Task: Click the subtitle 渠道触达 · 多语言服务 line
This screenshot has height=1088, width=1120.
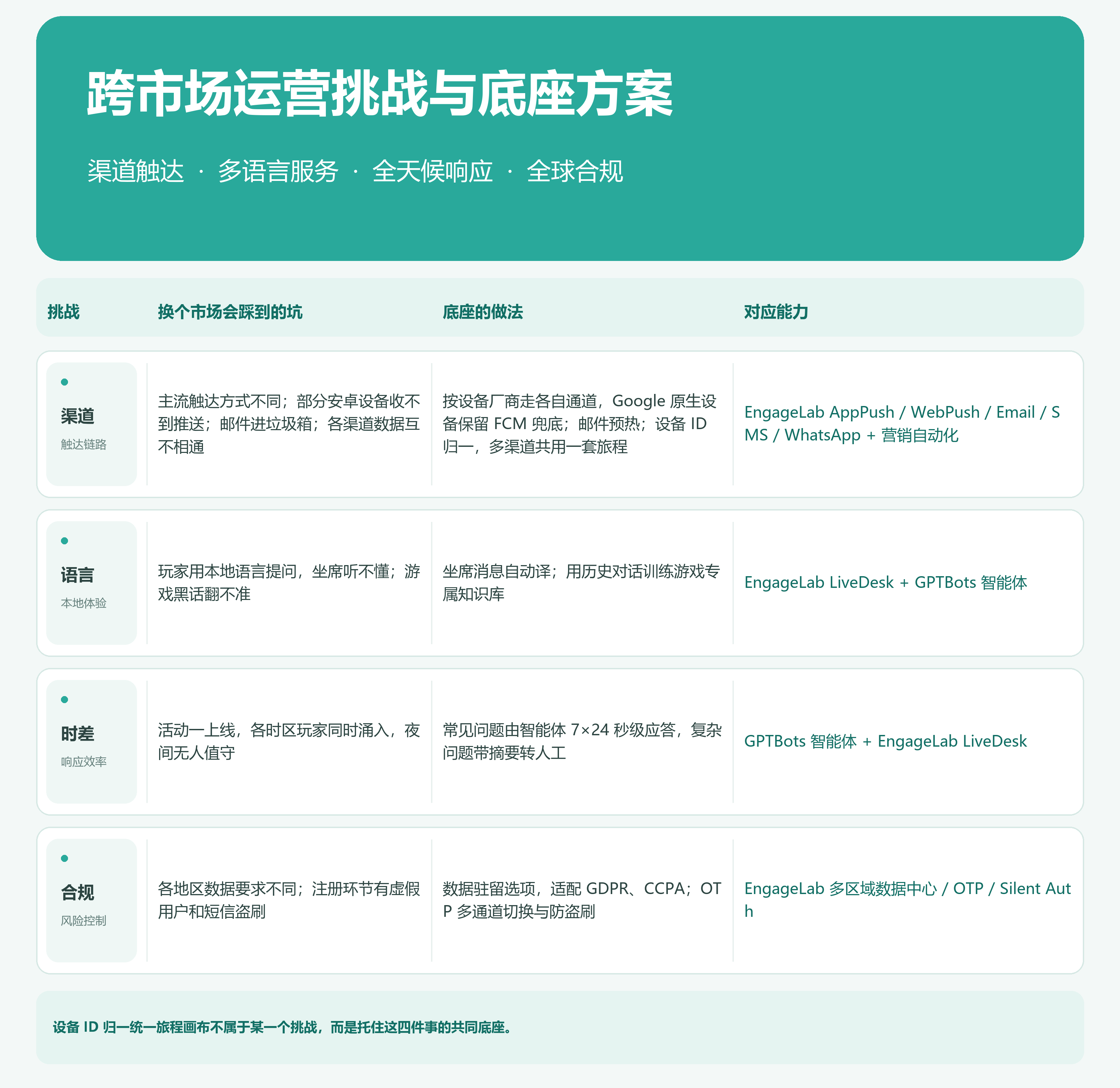Action: (355, 171)
